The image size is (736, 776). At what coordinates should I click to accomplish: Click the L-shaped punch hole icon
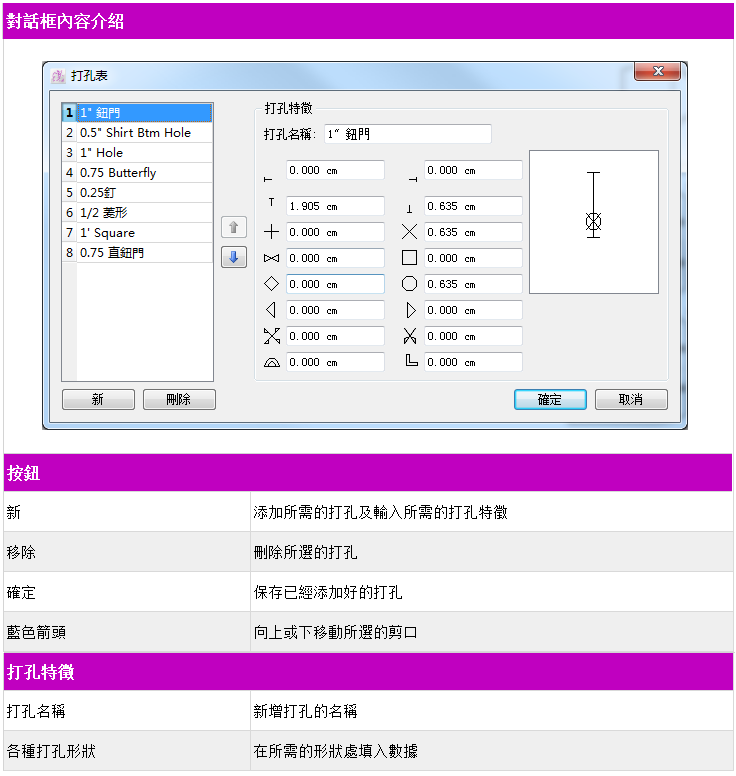(x=410, y=362)
